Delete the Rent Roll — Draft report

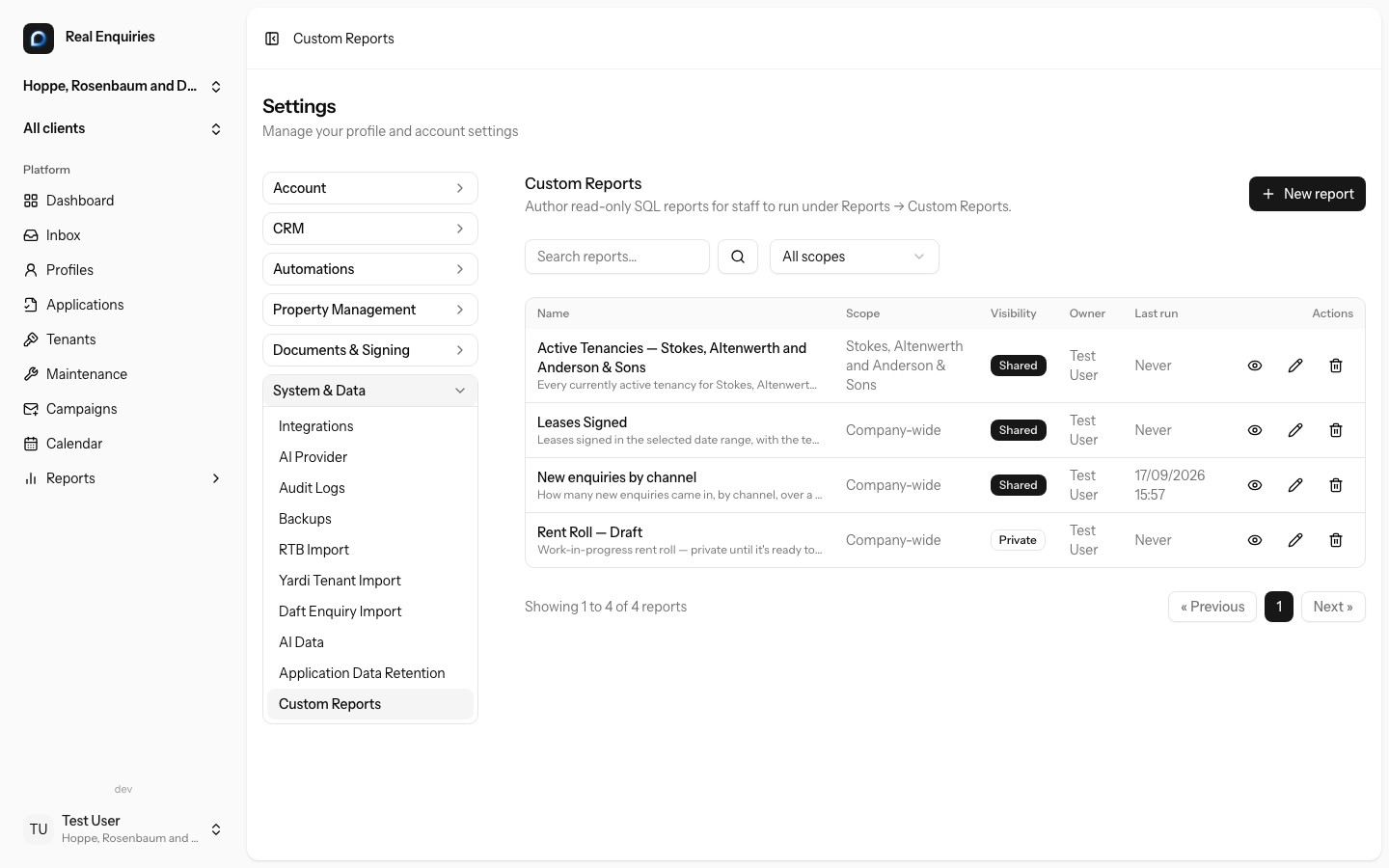[1336, 540]
